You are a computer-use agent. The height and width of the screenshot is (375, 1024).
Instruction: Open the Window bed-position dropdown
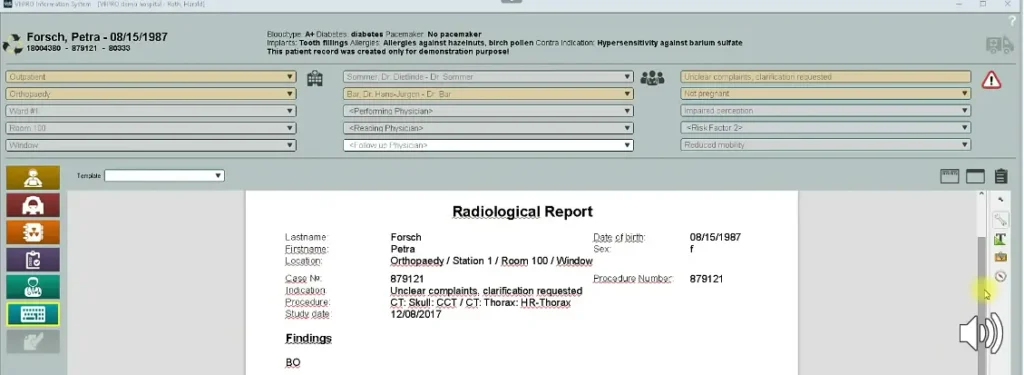click(151, 145)
